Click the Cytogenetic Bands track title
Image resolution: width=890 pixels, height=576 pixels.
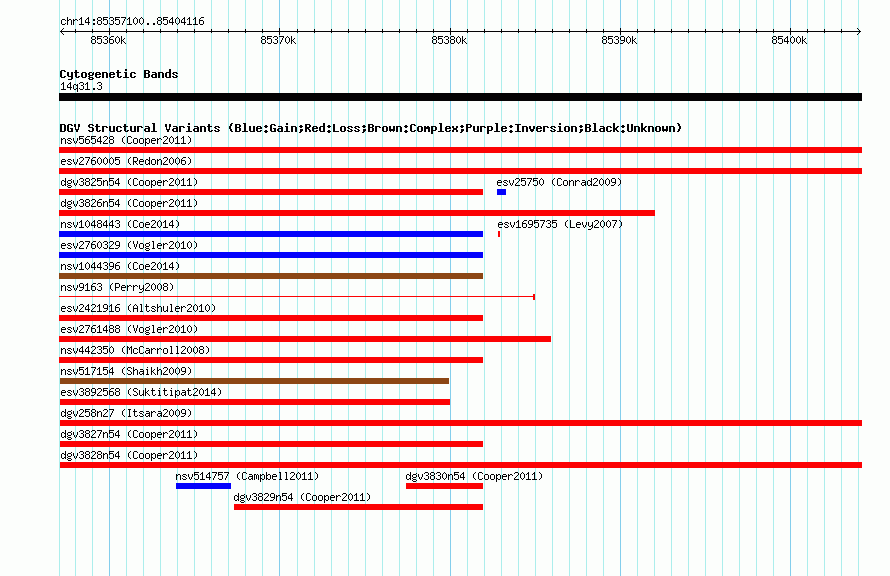tap(119, 74)
